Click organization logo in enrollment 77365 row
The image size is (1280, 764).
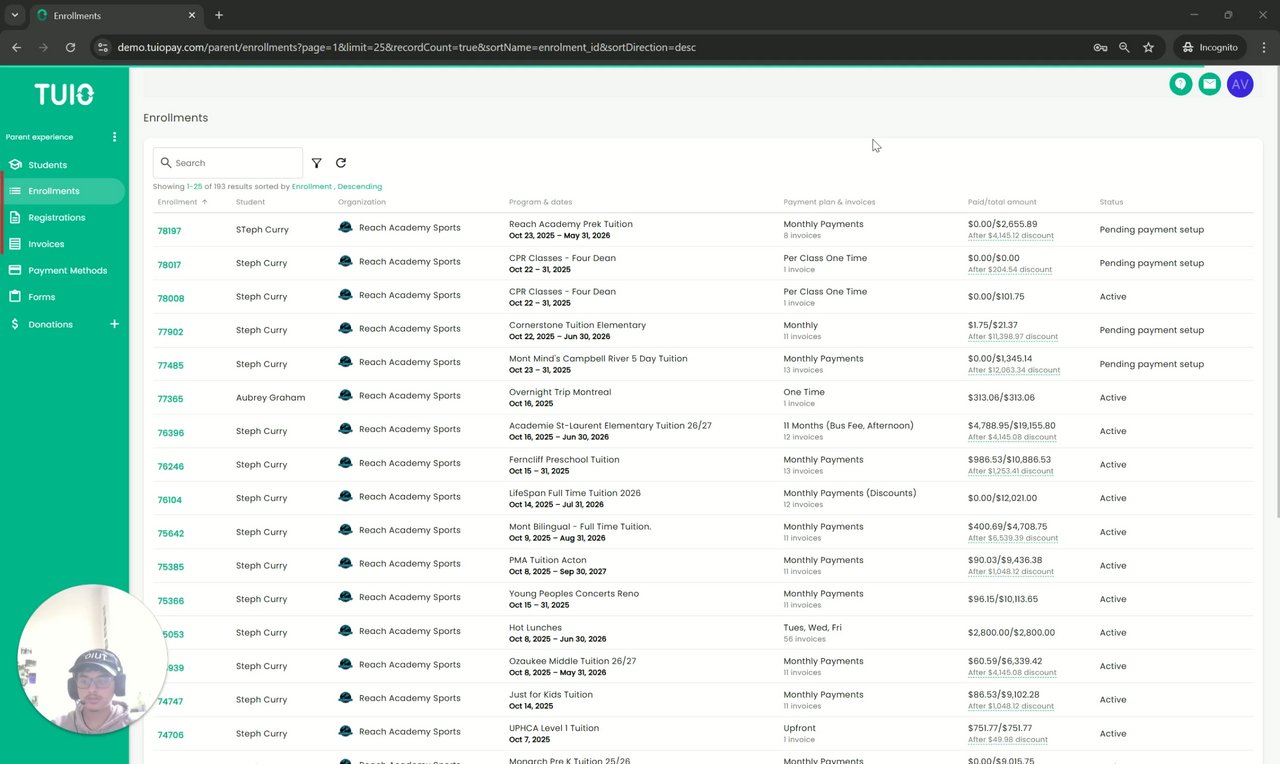(x=345, y=396)
